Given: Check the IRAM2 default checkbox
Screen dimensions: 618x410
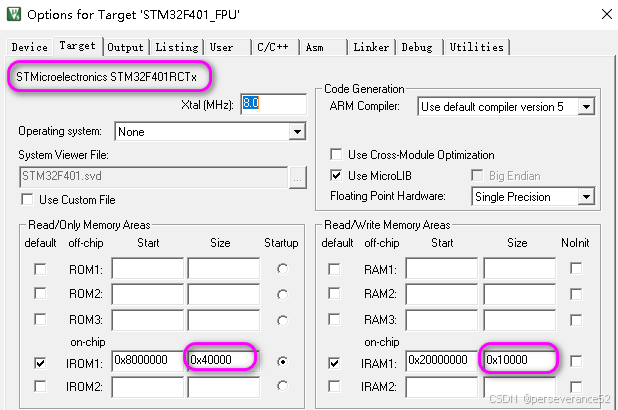Looking at the screenshot, I should (334, 386).
